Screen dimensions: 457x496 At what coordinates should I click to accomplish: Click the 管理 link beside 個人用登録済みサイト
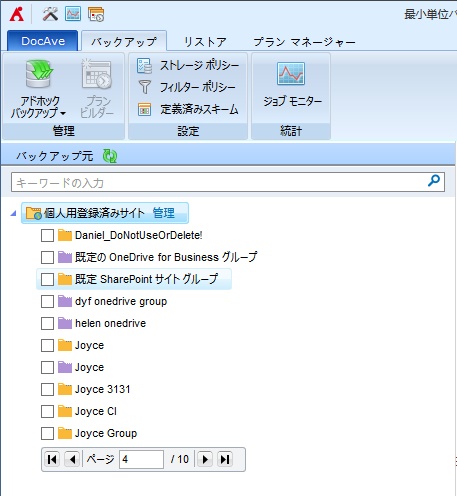click(163, 213)
